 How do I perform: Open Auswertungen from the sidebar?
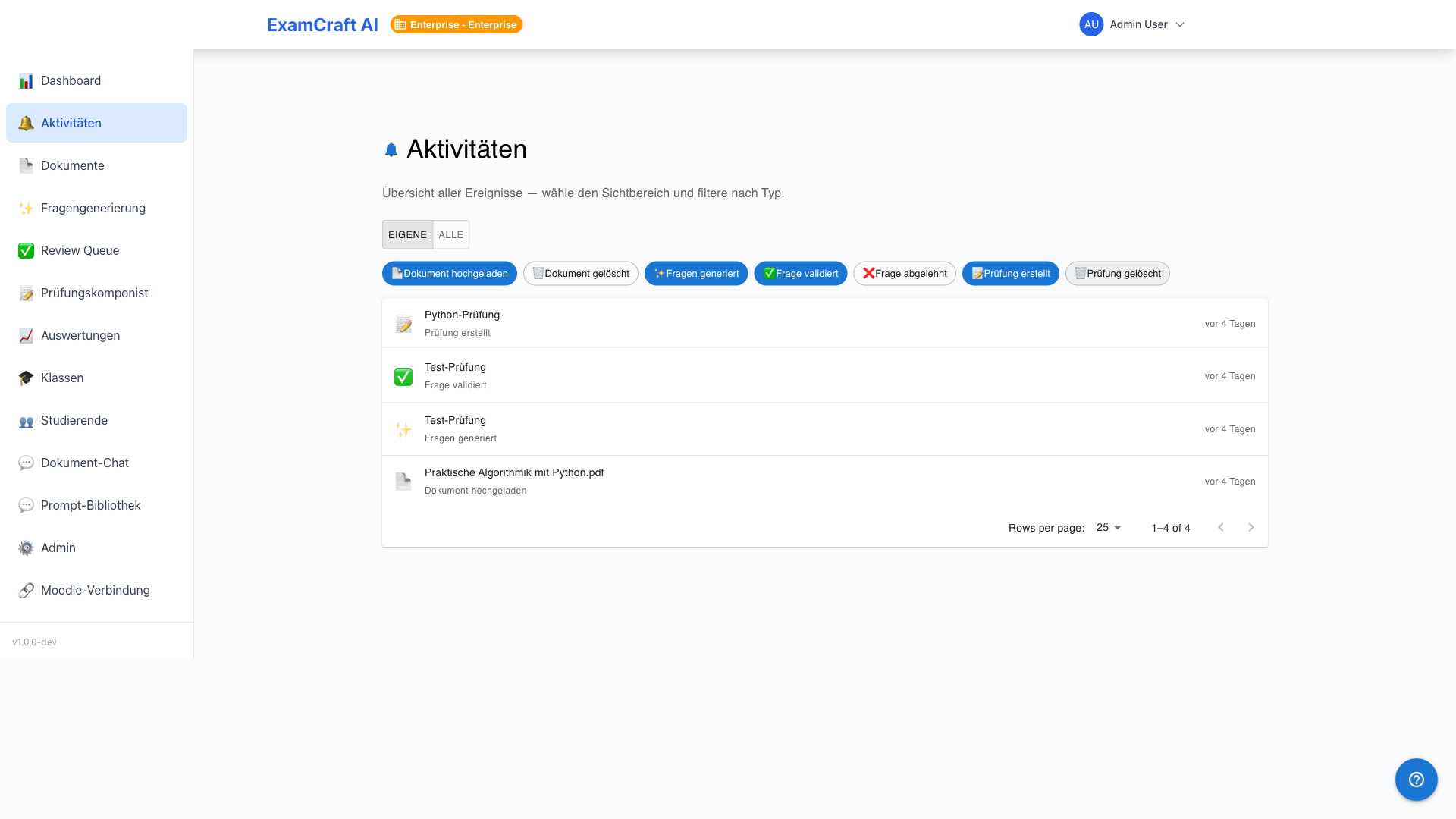[x=96, y=335]
